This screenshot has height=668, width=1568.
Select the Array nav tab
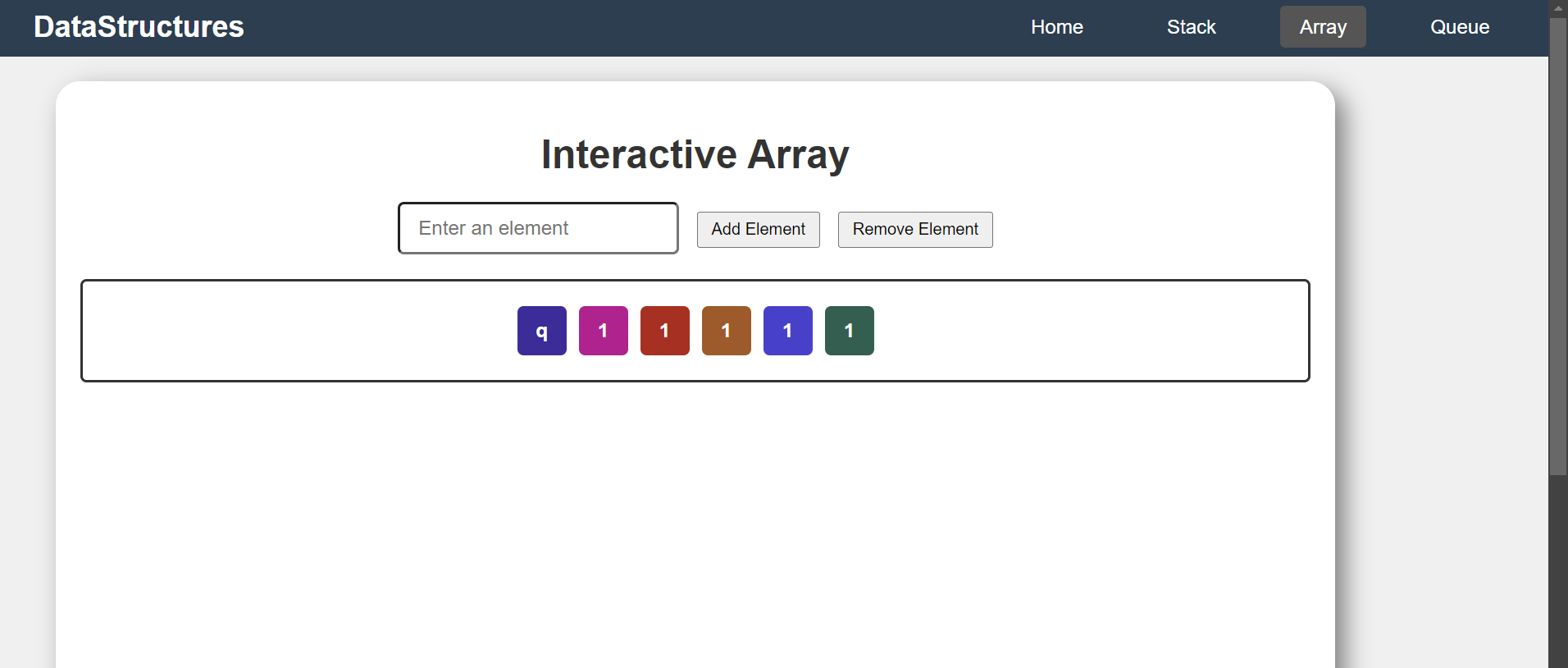point(1323,27)
